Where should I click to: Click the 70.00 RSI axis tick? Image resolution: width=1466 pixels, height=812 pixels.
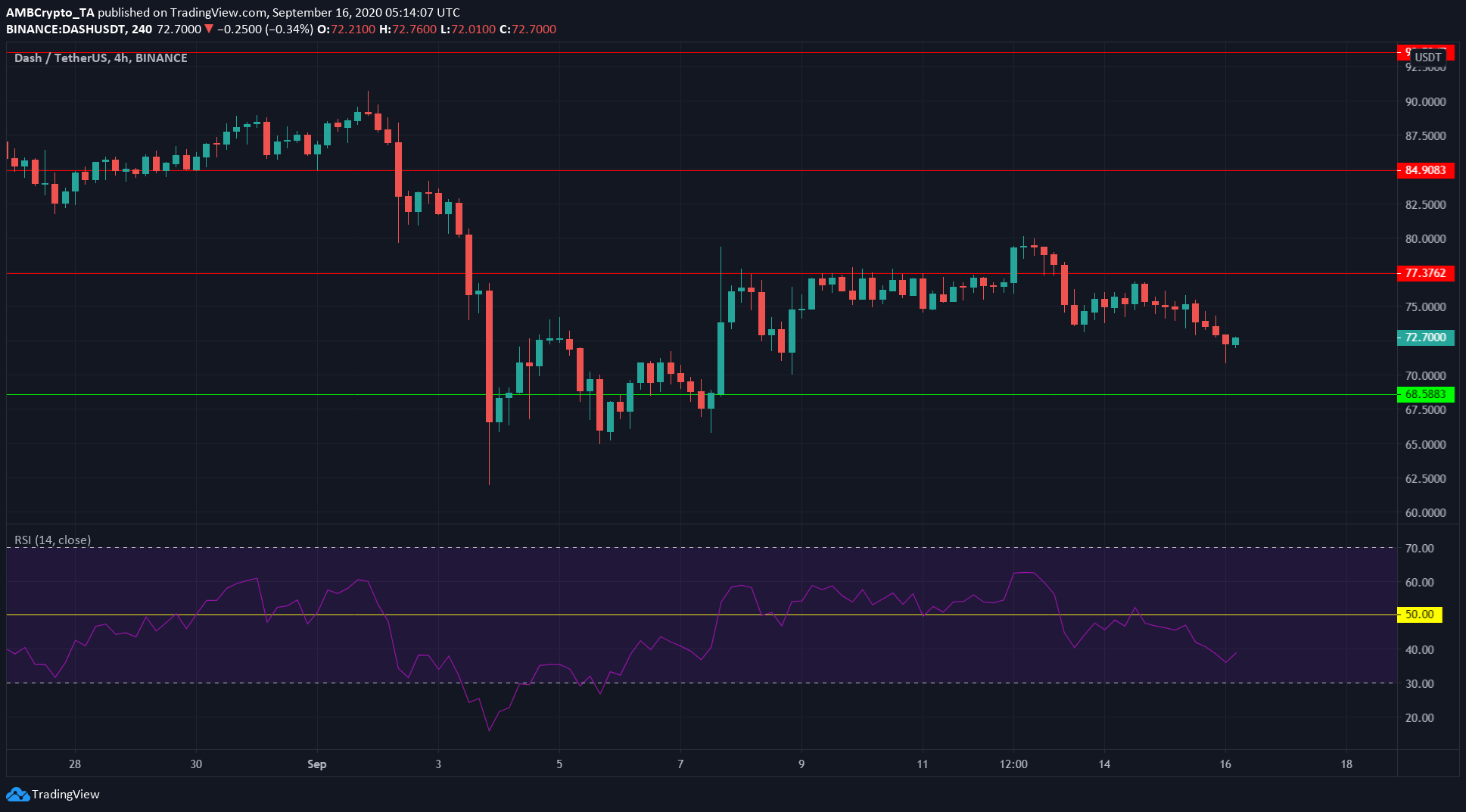click(x=1419, y=549)
